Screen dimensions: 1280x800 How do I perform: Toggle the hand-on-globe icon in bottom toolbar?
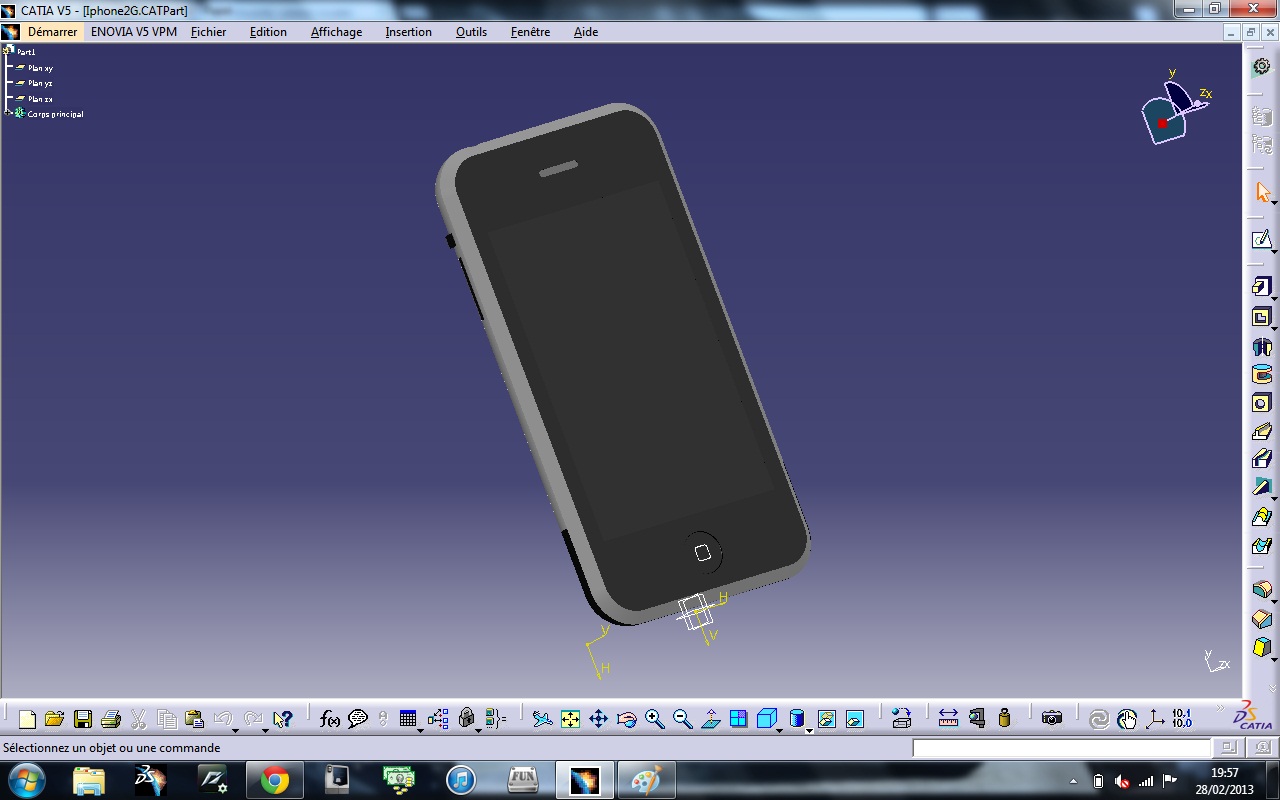pos(1127,719)
